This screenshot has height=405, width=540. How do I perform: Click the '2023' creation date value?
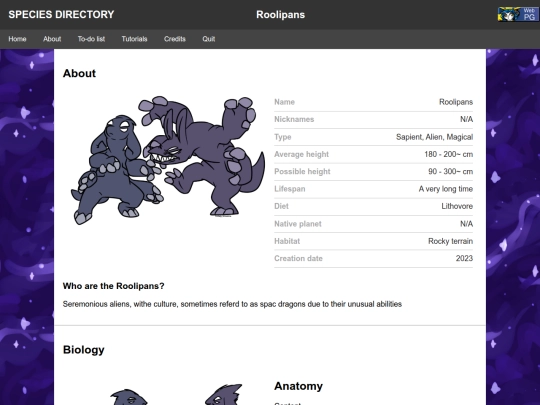coord(464,258)
